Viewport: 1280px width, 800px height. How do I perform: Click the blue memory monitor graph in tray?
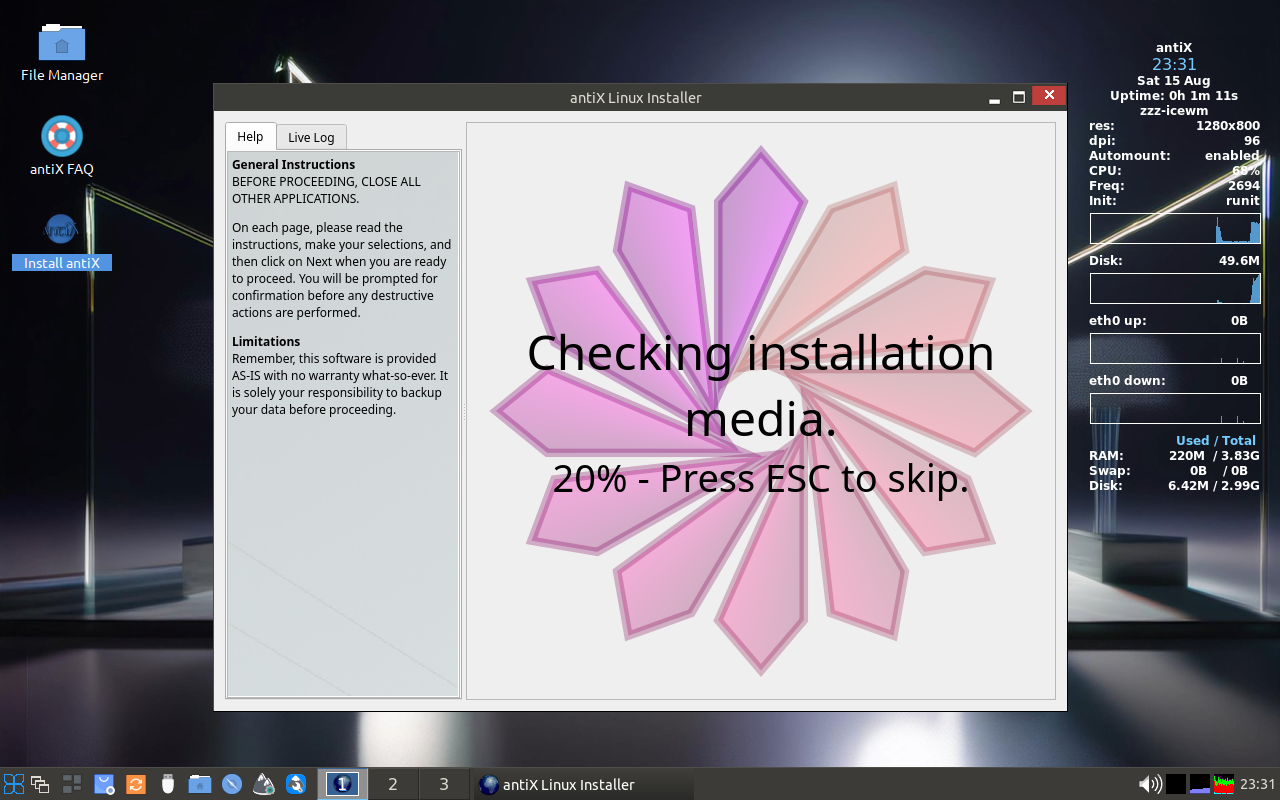pyautogui.click(x=1199, y=784)
